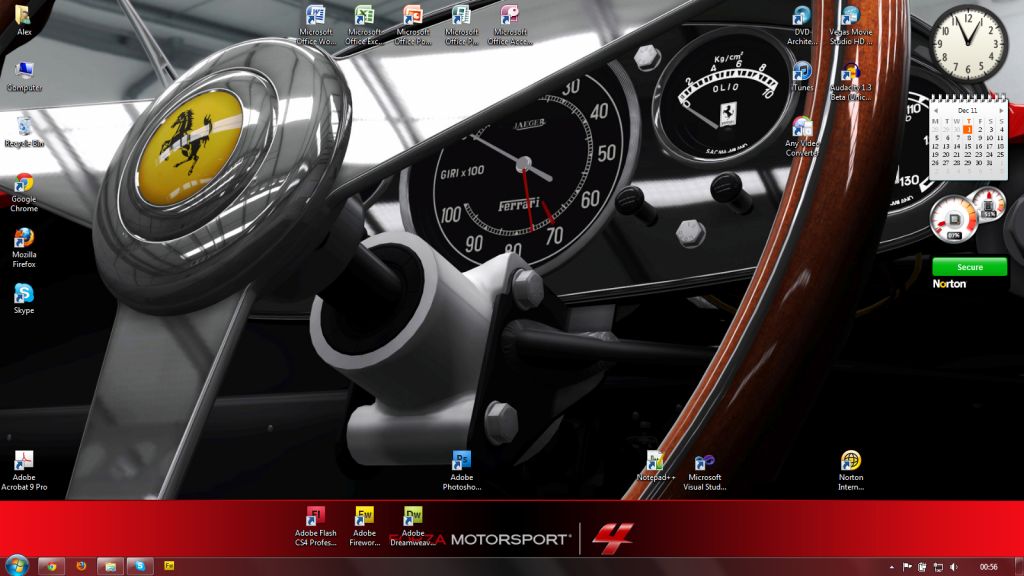Open the Alex user folder icon
1024x576 pixels.
coord(24,20)
